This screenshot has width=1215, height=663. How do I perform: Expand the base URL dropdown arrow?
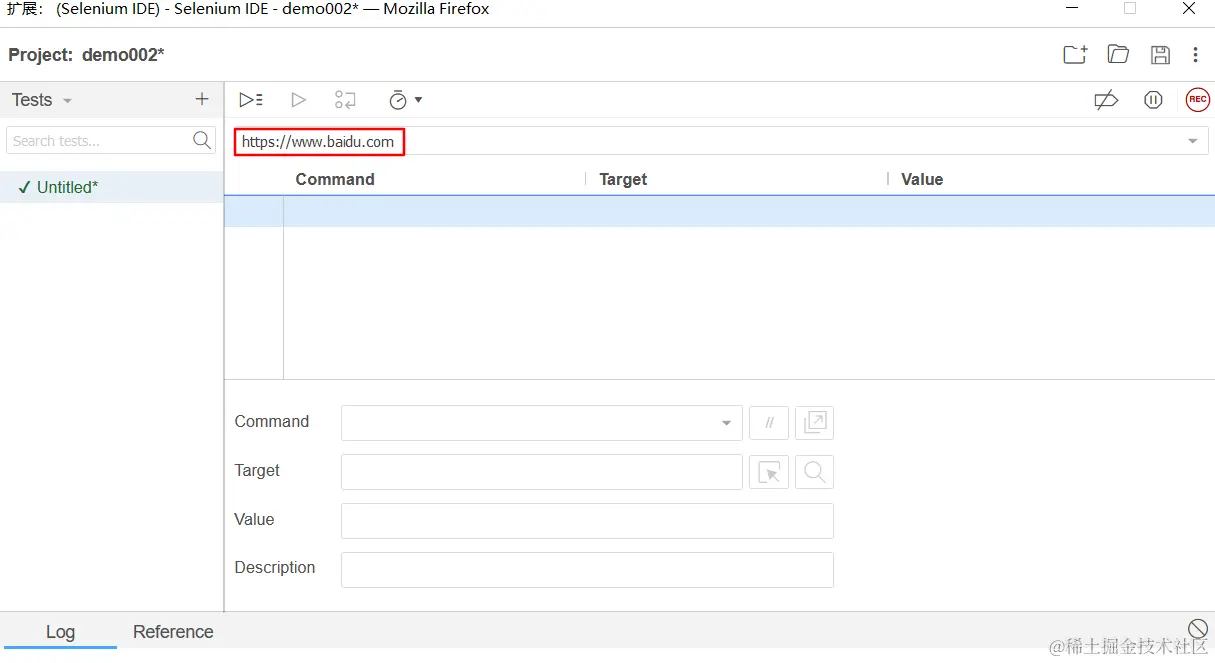1193,142
